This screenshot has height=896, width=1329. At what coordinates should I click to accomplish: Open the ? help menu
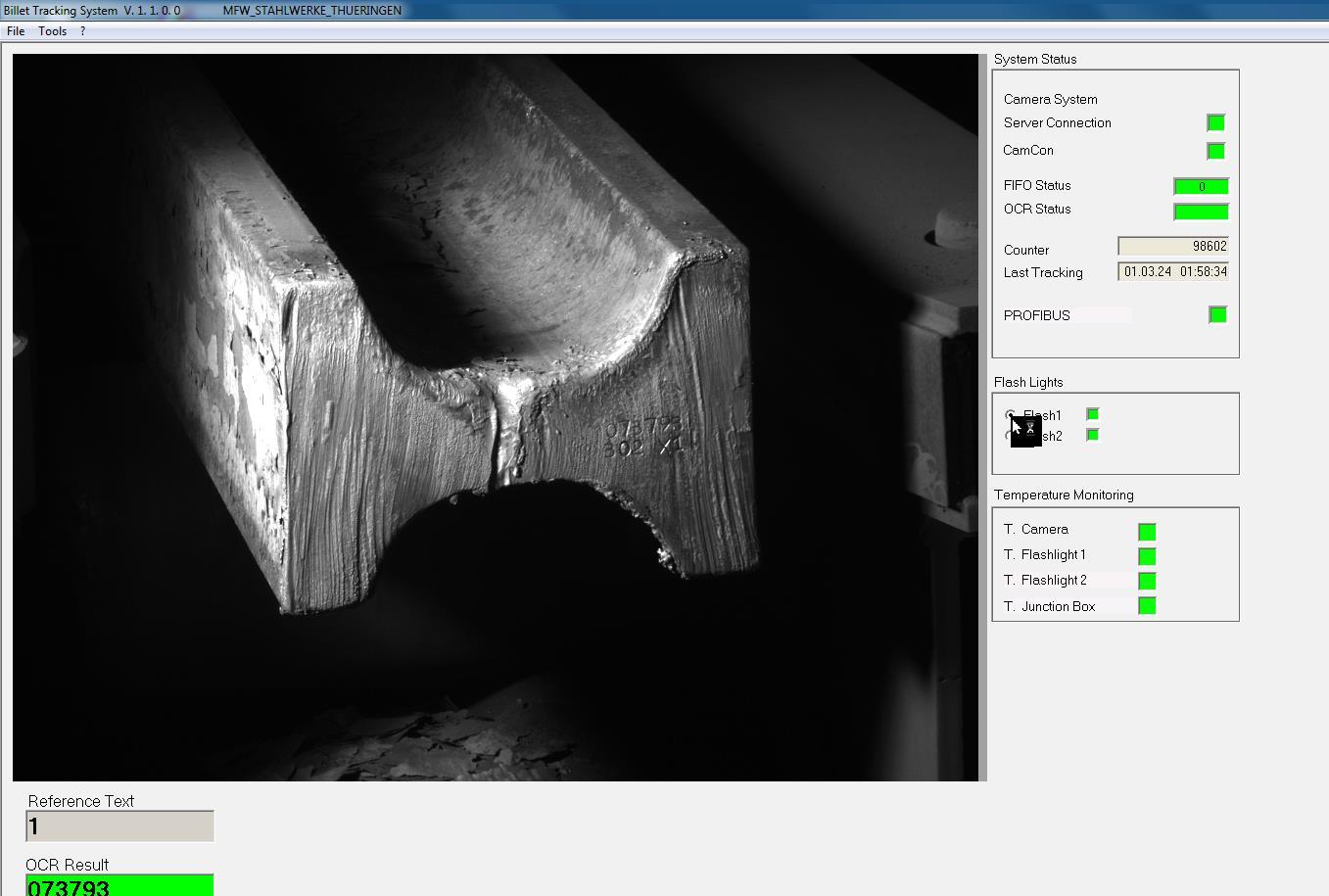[82, 31]
